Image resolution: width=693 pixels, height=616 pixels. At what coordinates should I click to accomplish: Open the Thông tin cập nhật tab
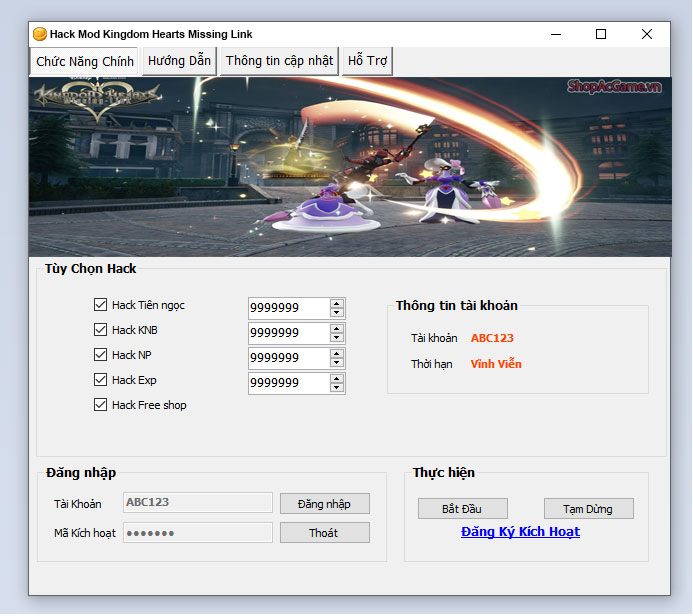(x=279, y=61)
